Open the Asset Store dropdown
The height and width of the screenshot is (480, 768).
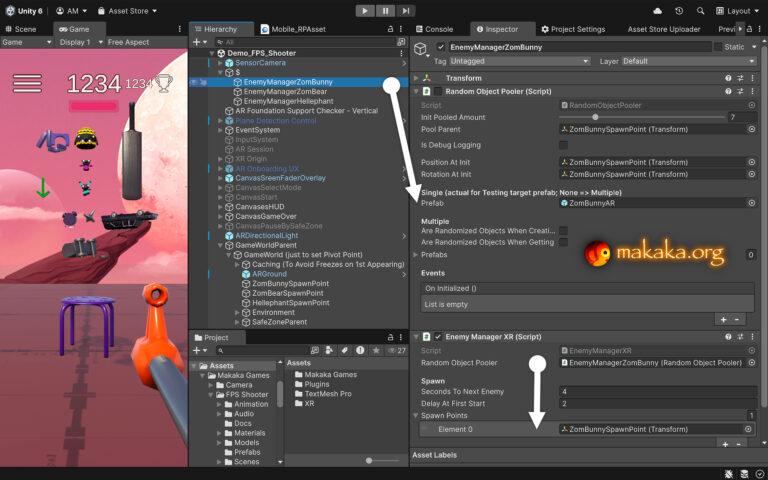127,11
